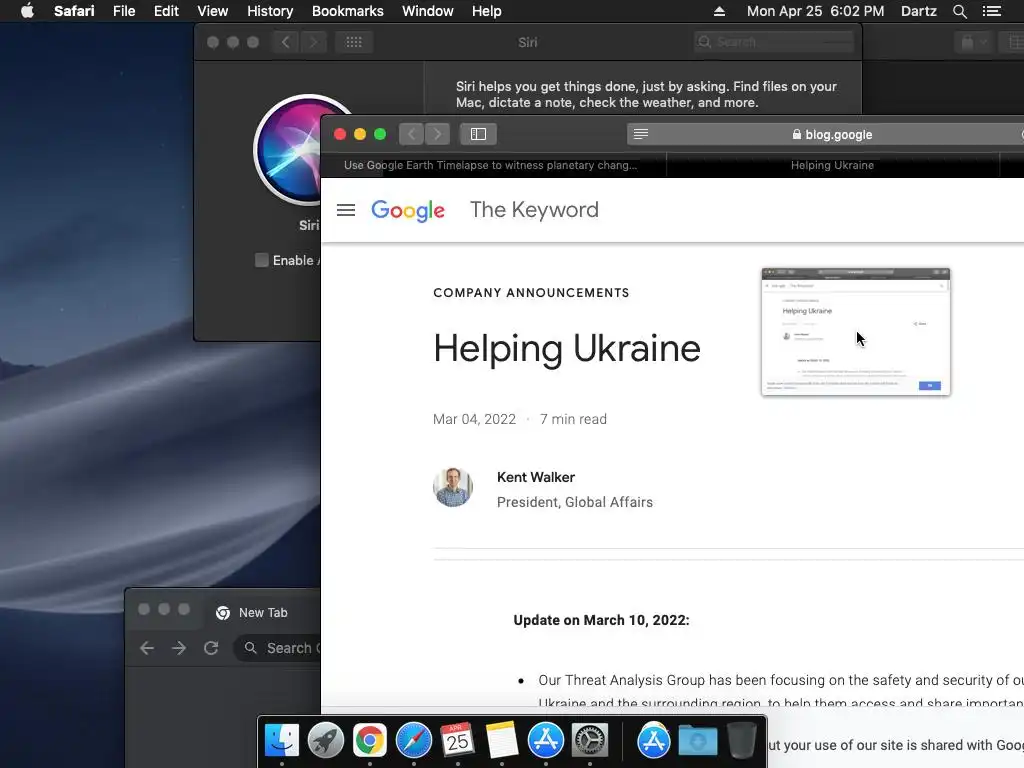Click the search field in Siri window
This screenshot has height=768, width=1024.
[774, 42]
